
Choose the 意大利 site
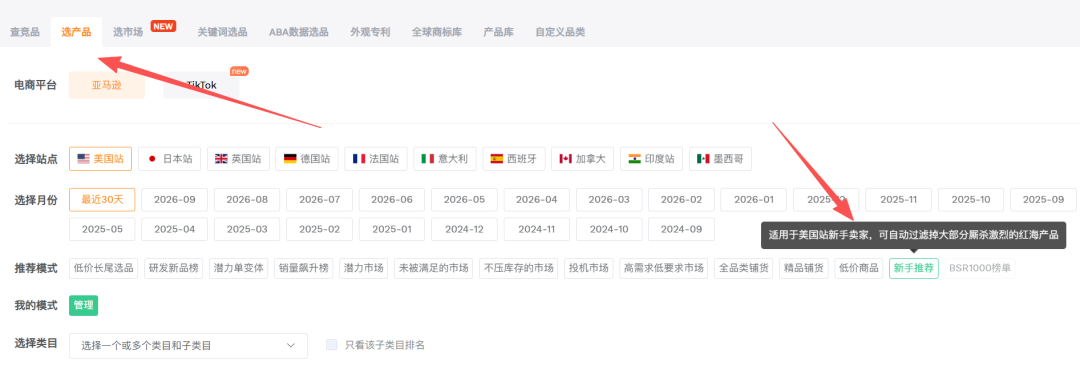click(x=445, y=158)
